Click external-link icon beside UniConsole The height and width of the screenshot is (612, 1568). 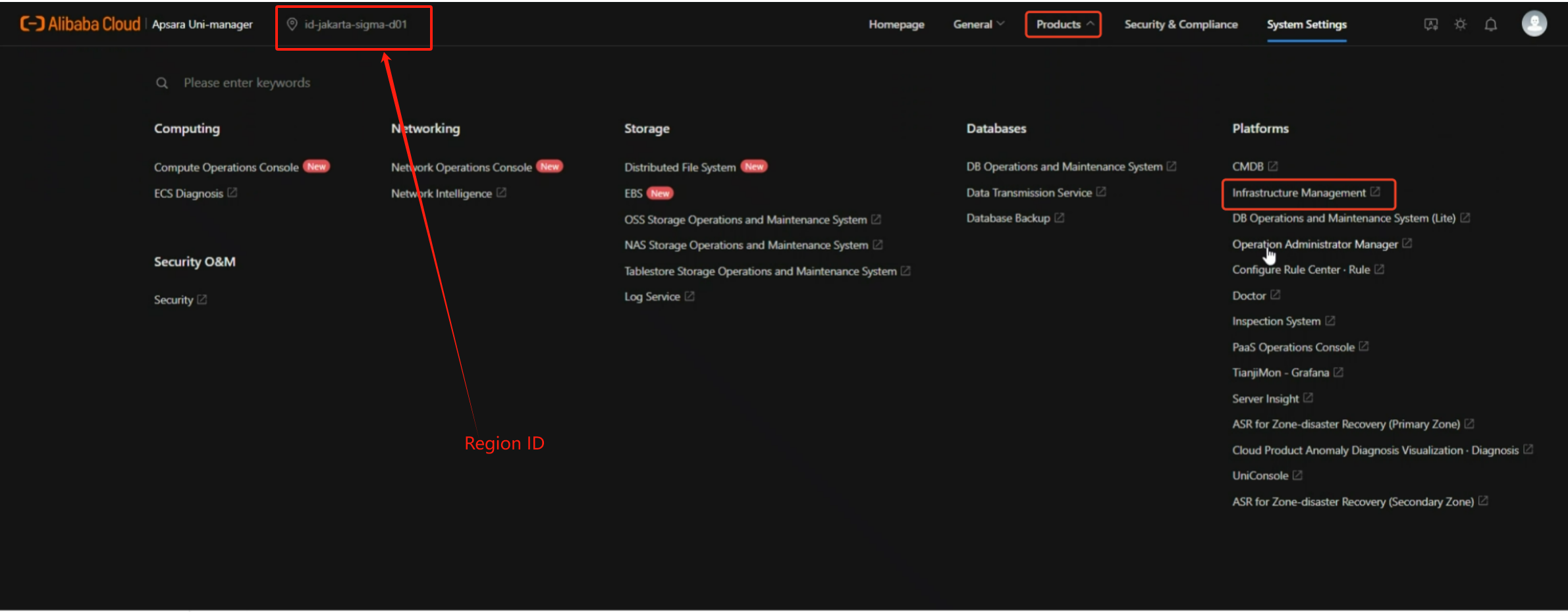pos(1297,475)
